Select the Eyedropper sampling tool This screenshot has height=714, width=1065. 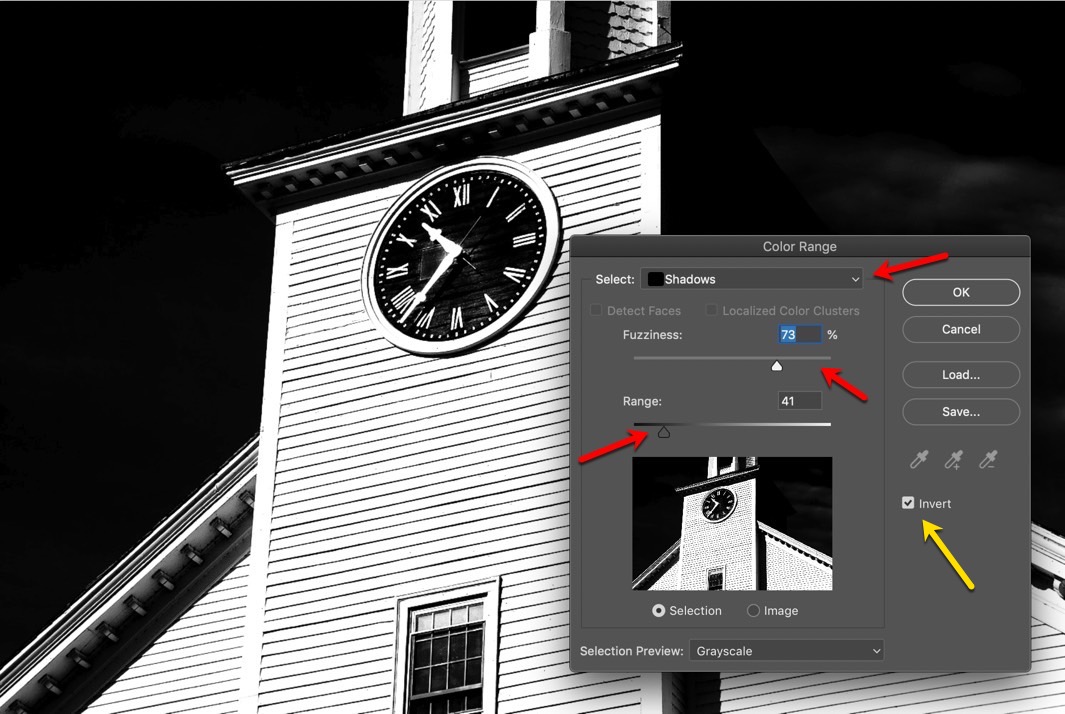[x=919, y=459]
